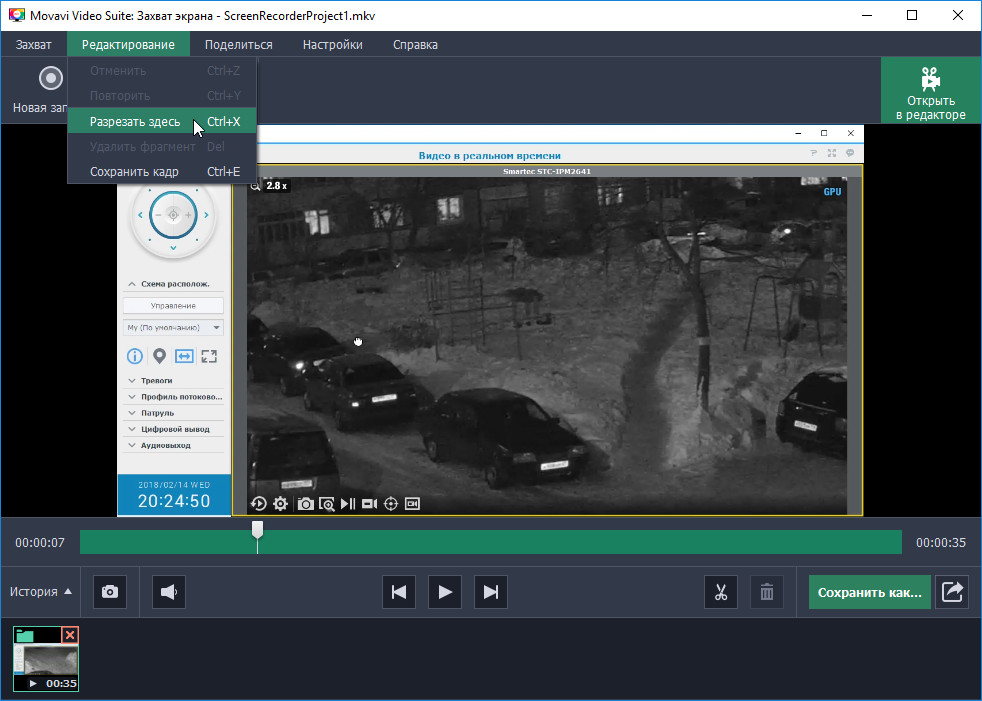Image resolution: width=982 pixels, height=701 pixels.
Task: Click the green timeline progress bar
Action: click(490, 543)
